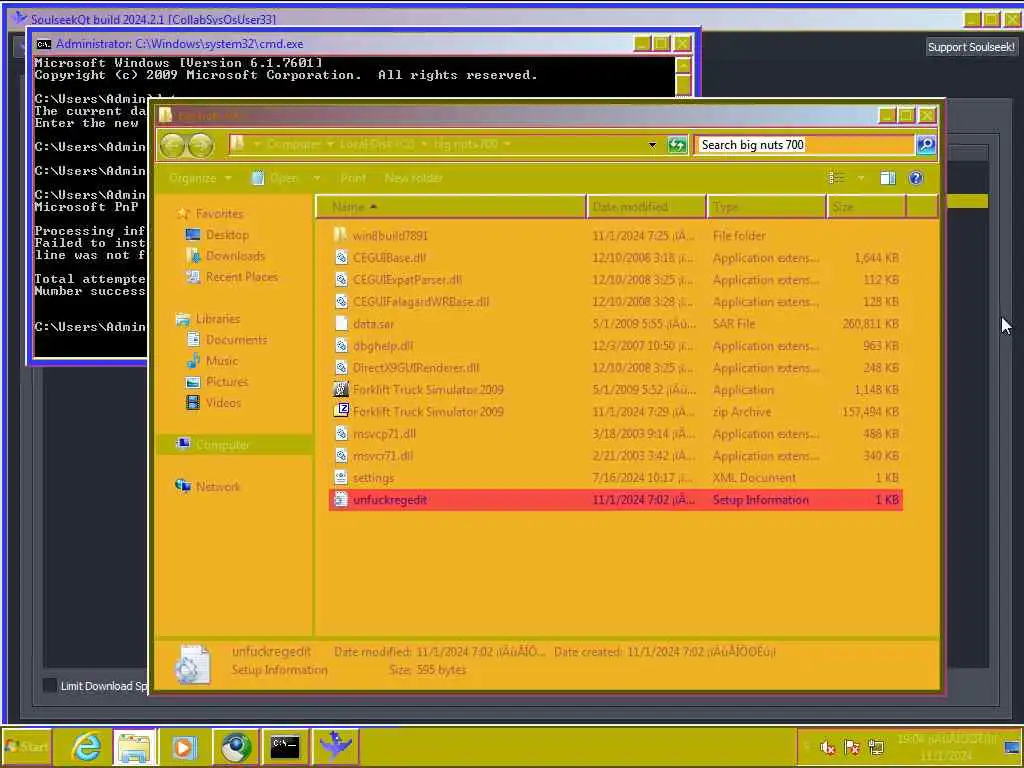The width and height of the screenshot is (1024, 768).
Task: Refresh the big nuts 700 folder view
Action: [x=677, y=145]
